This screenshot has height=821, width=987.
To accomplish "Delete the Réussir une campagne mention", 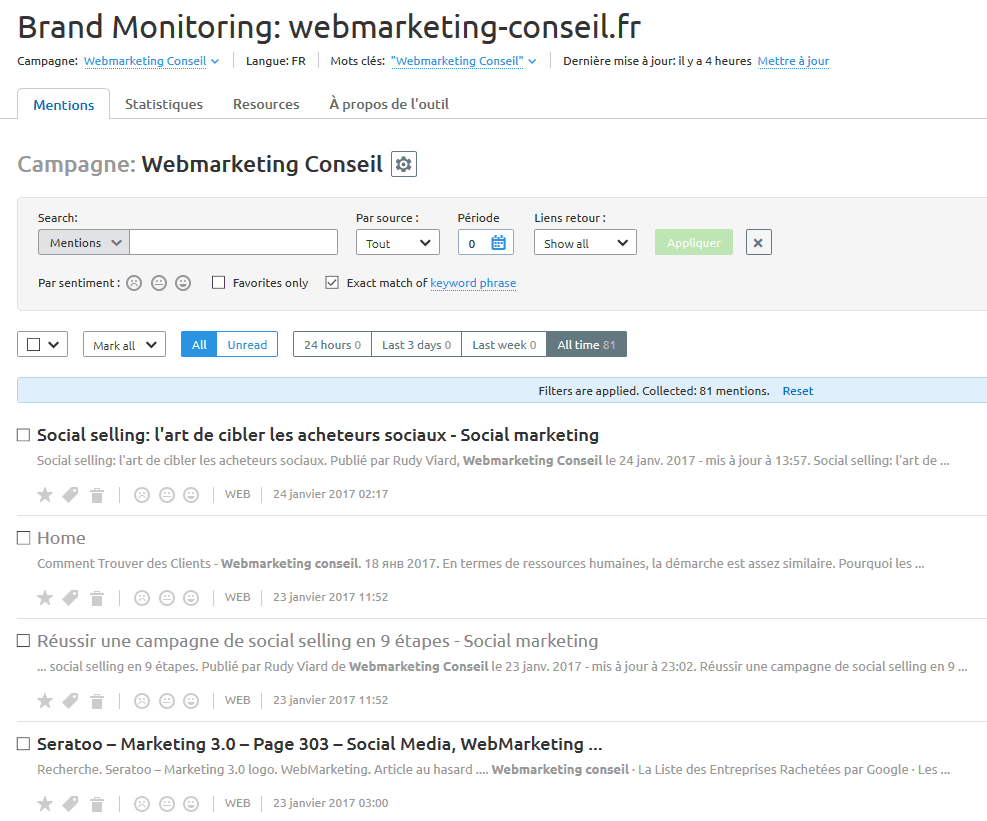I will [97, 701].
